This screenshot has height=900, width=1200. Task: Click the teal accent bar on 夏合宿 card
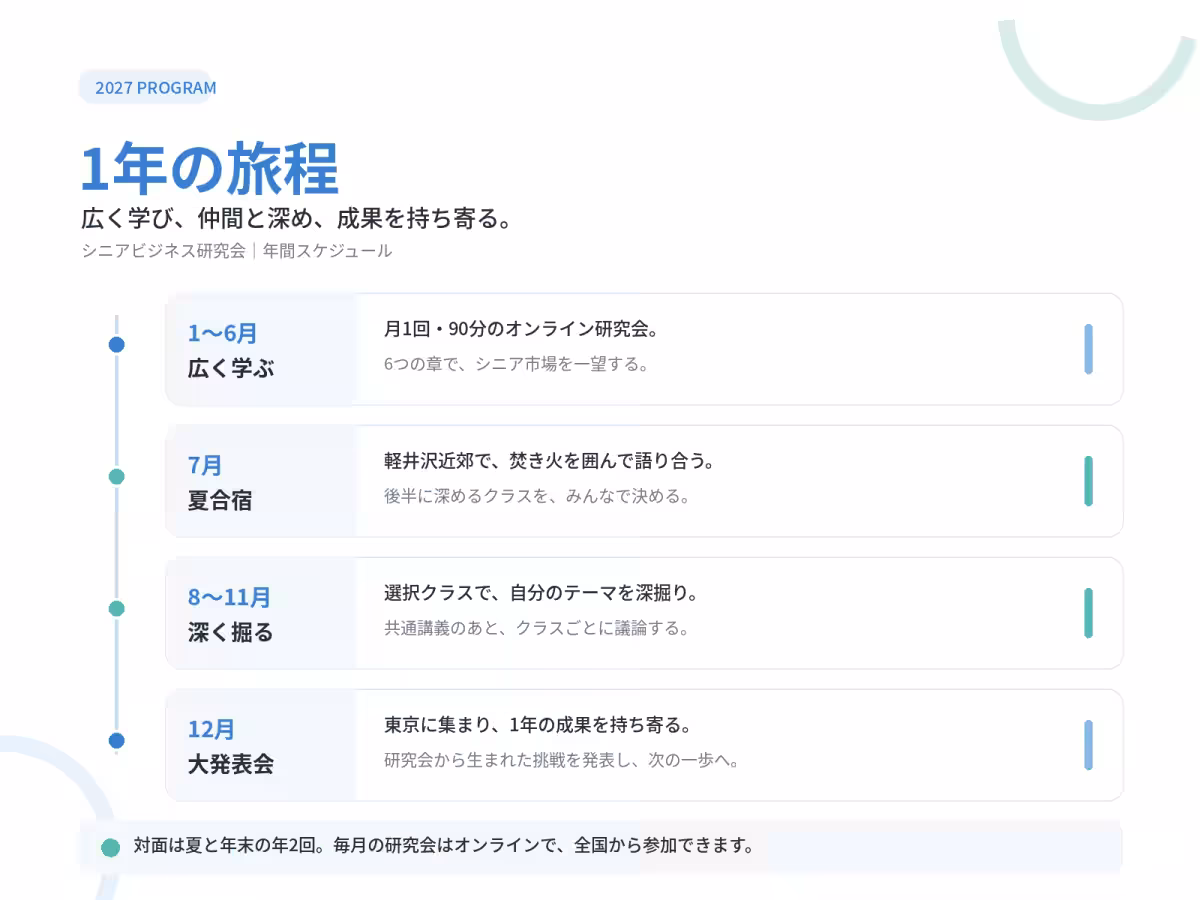tap(1088, 481)
